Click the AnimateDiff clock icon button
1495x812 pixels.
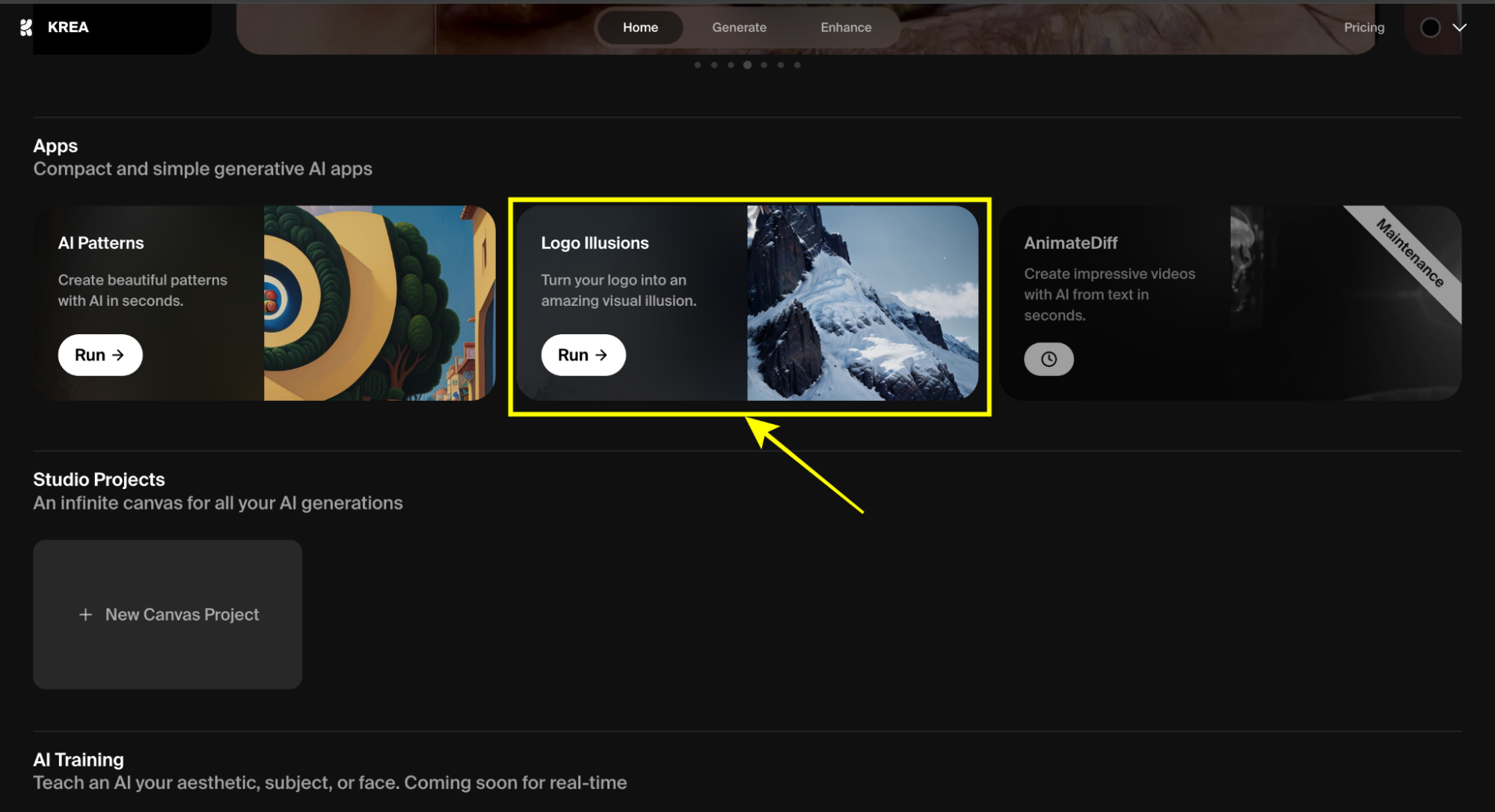pos(1049,359)
